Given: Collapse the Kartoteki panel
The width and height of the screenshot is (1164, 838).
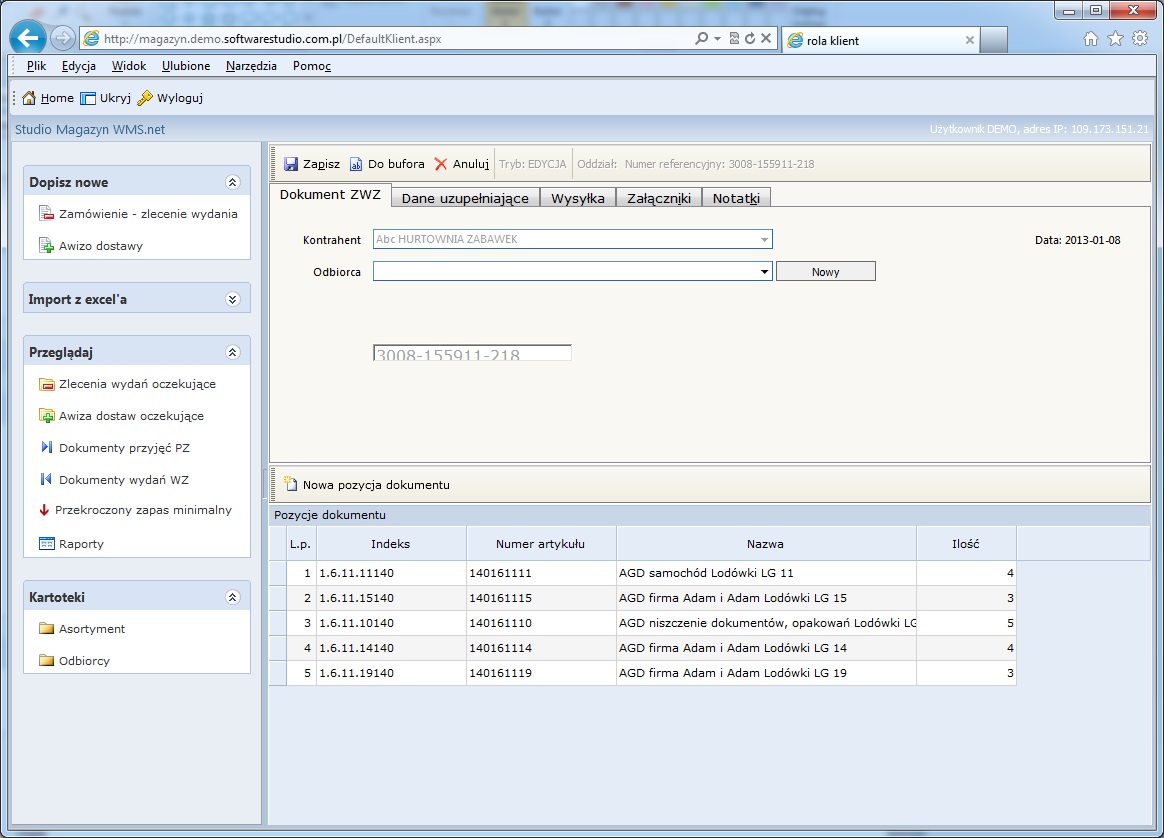Looking at the screenshot, I should coord(232,597).
